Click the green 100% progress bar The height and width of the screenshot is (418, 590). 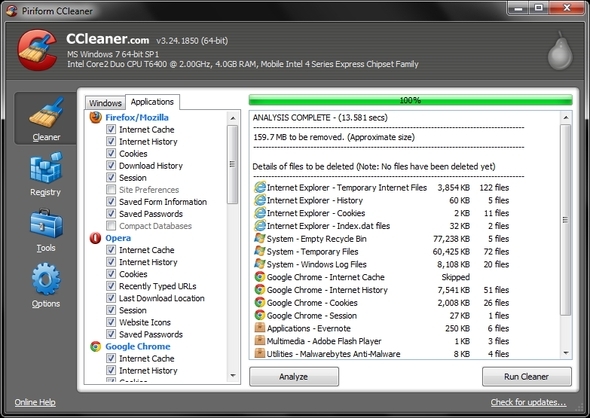pyautogui.click(x=411, y=100)
